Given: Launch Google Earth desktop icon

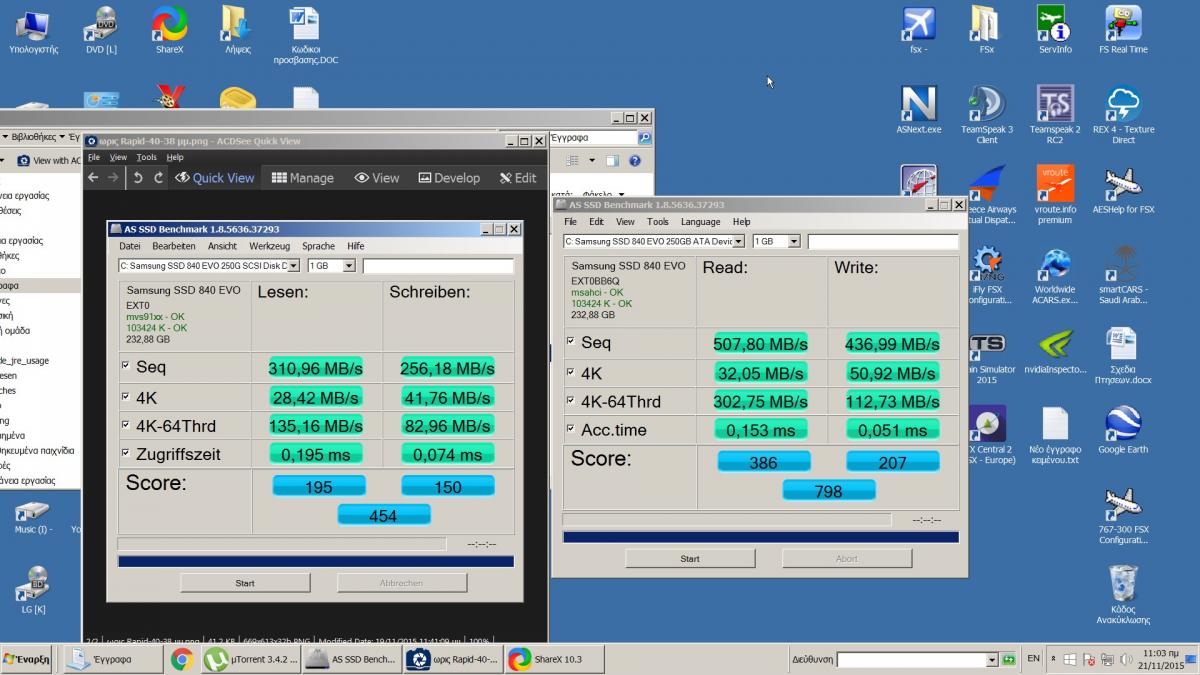Looking at the screenshot, I should 1123,430.
